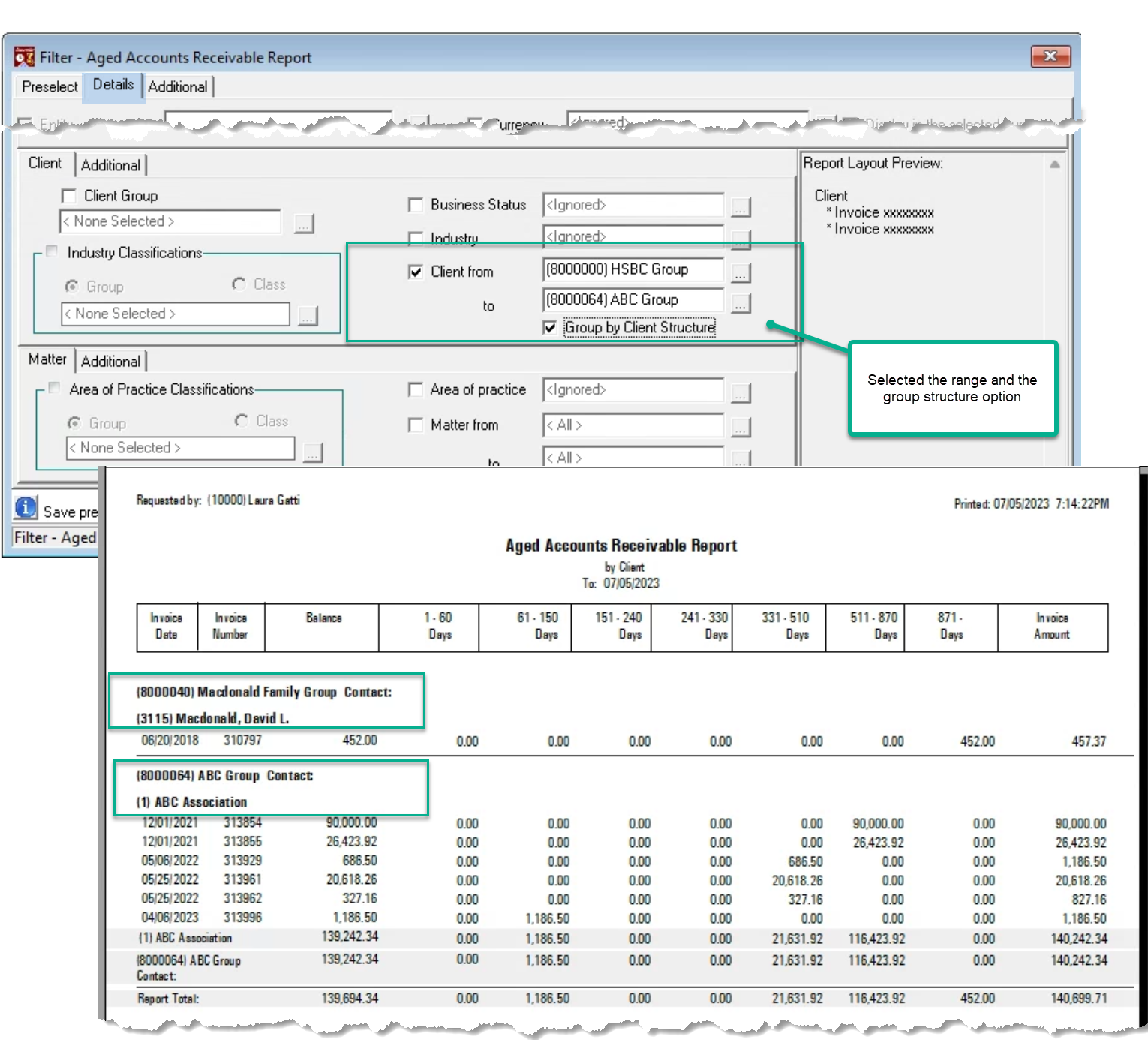Uncheck the Client from checkbox
Viewport: 1148px width, 1040px height.
coord(415,272)
